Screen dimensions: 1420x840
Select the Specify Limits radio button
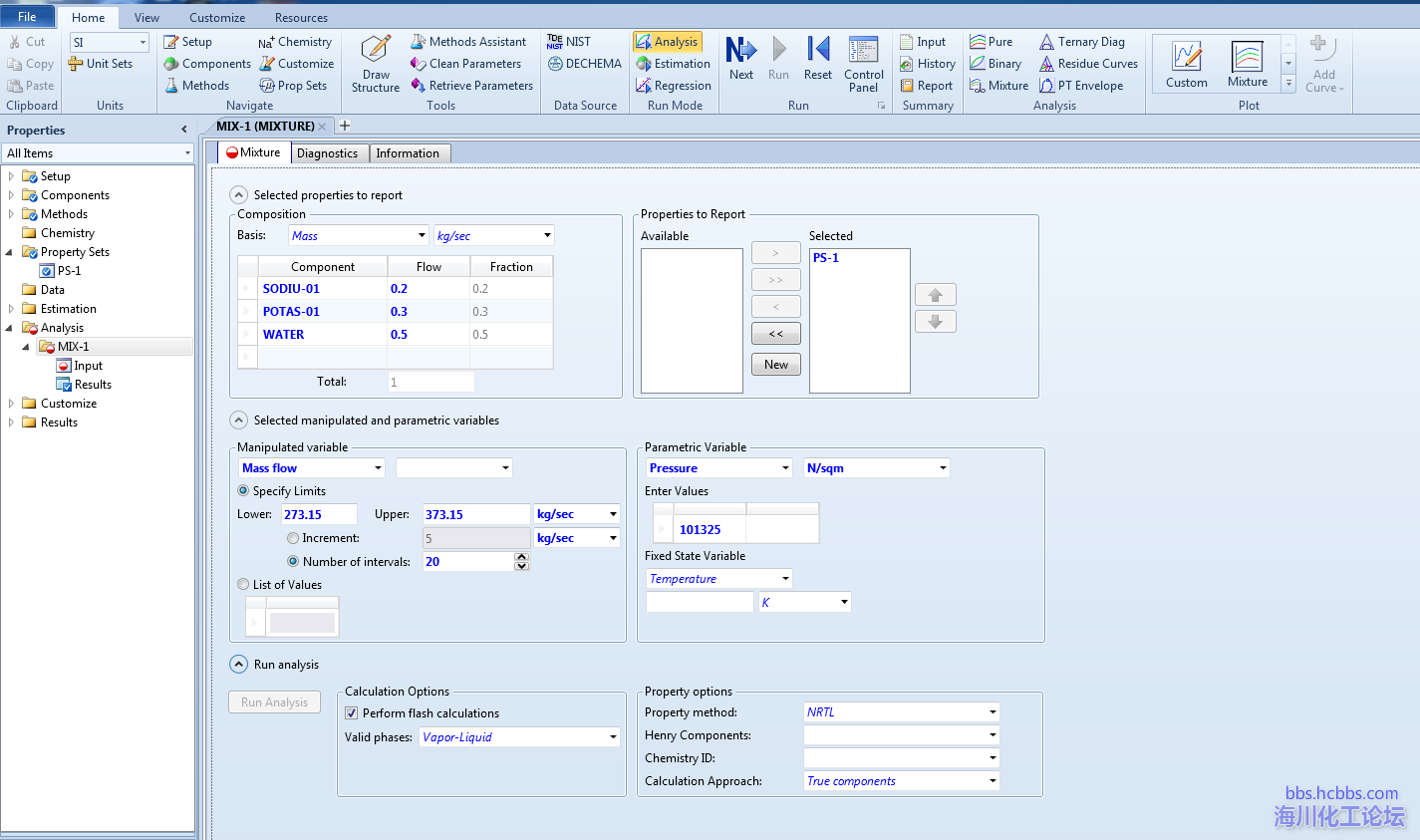(x=244, y=491)
